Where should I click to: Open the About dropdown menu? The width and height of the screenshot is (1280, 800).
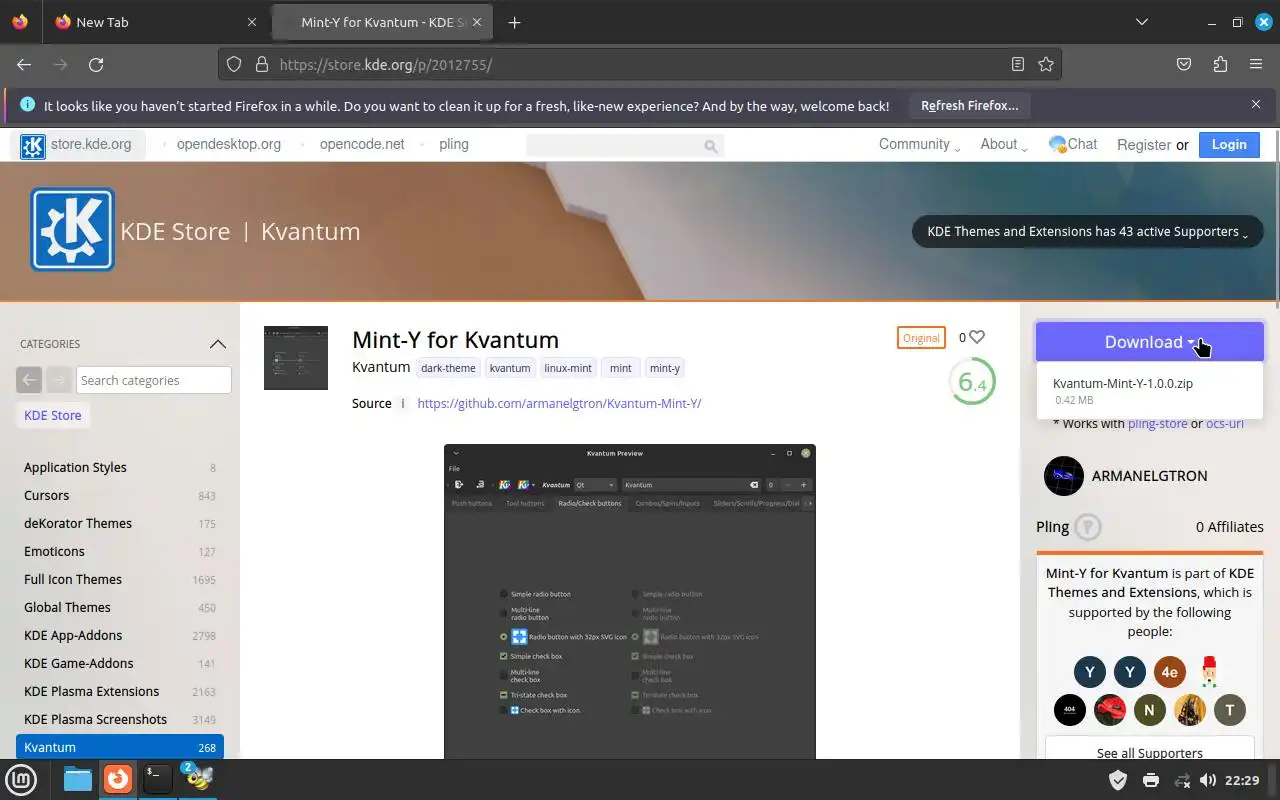tap(1003, 144)
